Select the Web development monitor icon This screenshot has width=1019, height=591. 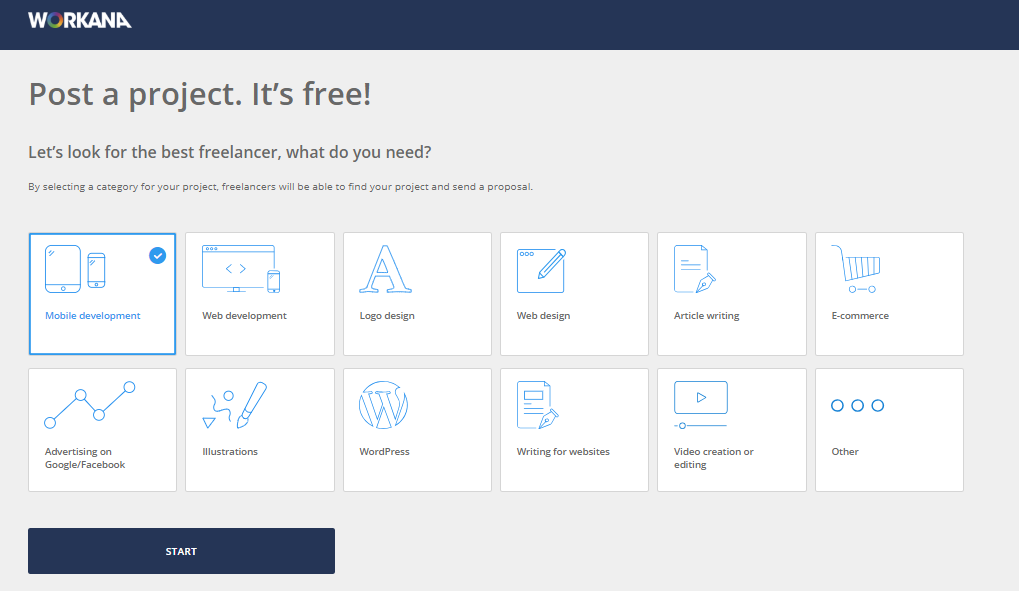240,269
